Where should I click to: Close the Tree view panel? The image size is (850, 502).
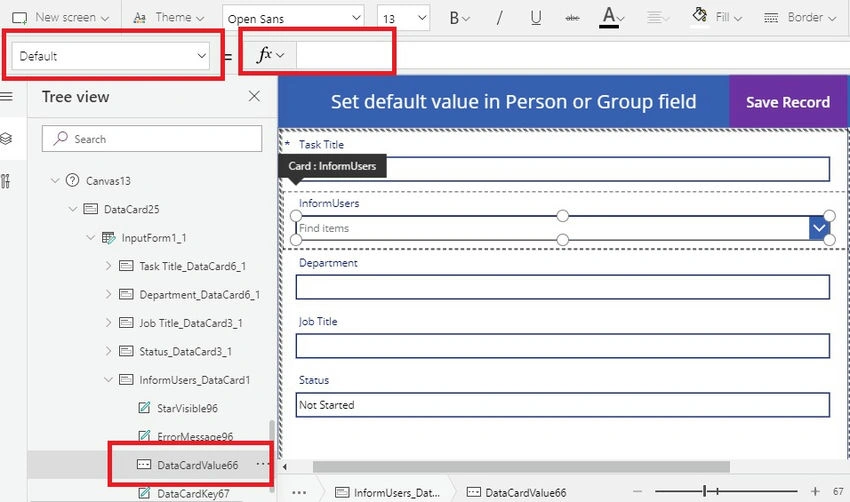click(x=254, y=96)
